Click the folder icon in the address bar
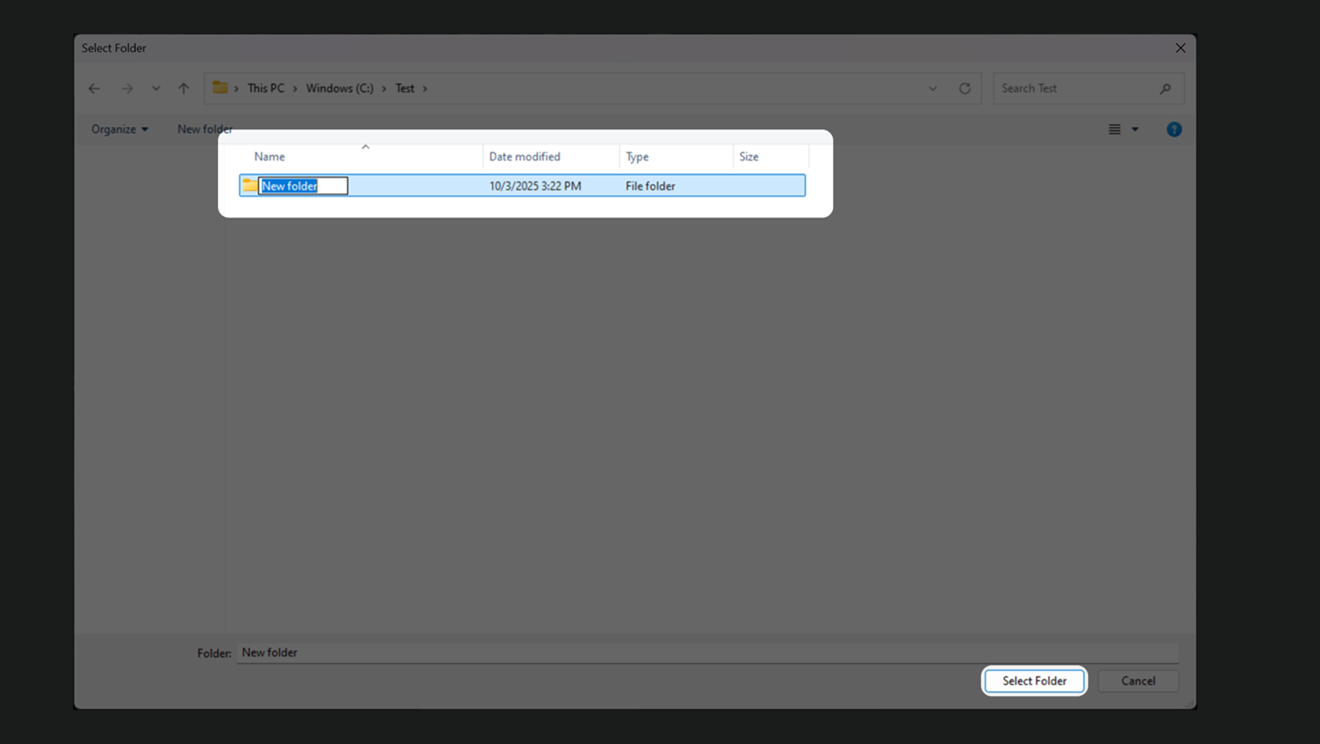Screen dimensions: 1320x744 [x=220, y=88]
